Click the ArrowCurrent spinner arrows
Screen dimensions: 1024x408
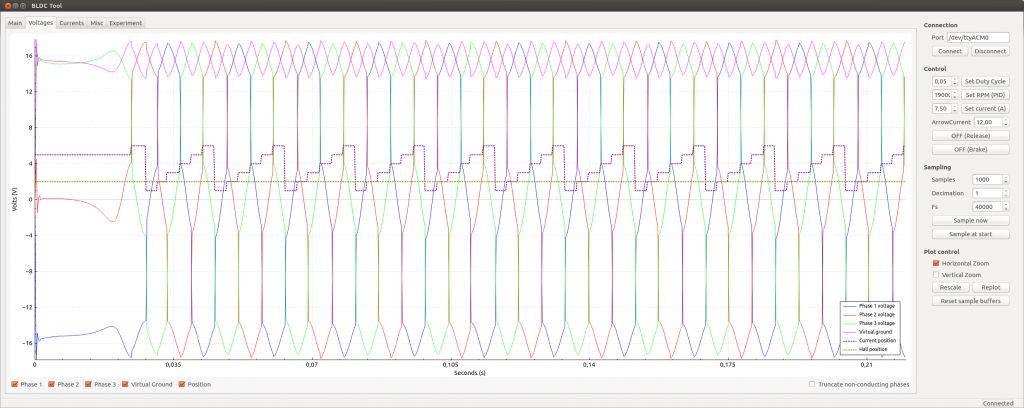[x=1006, y=122]
